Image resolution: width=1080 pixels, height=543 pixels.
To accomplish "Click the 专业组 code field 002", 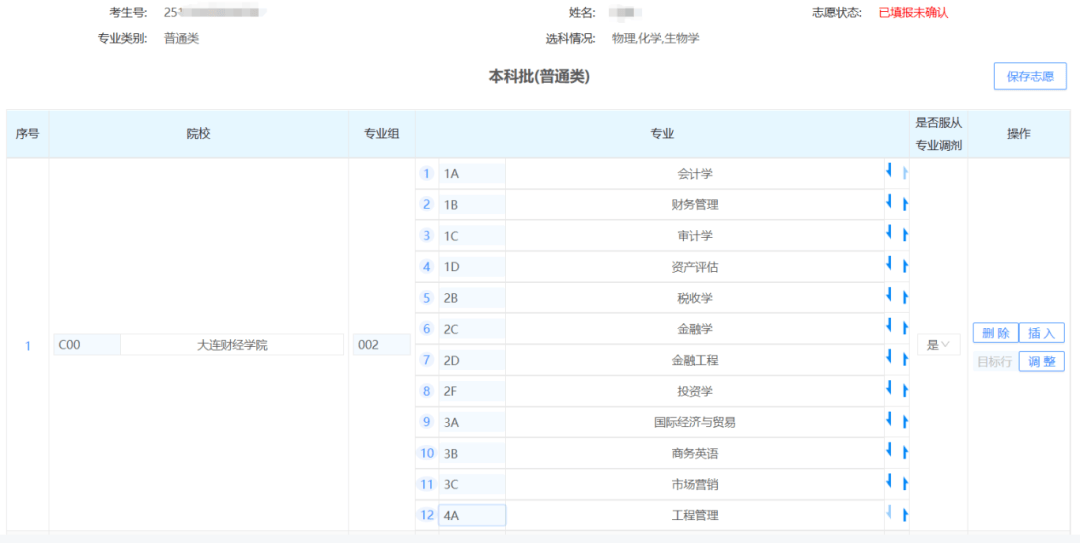I will [x=382, y=345].
